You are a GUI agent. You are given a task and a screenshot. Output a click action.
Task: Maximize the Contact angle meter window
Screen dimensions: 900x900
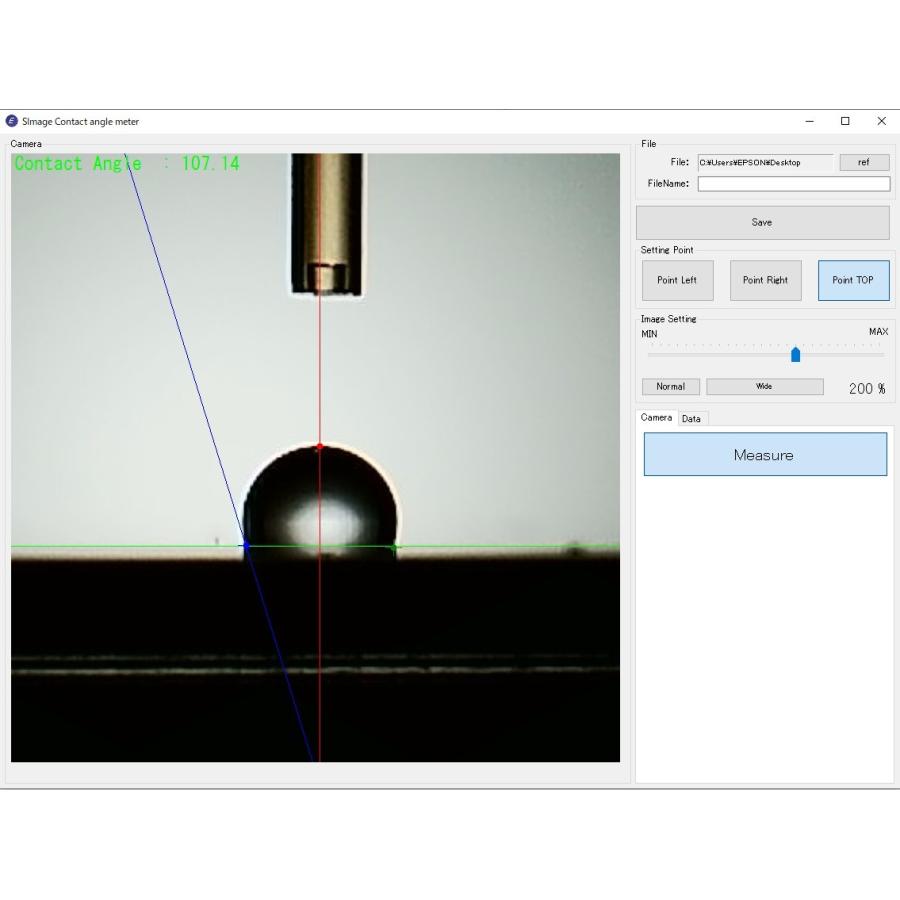point(845,121)
